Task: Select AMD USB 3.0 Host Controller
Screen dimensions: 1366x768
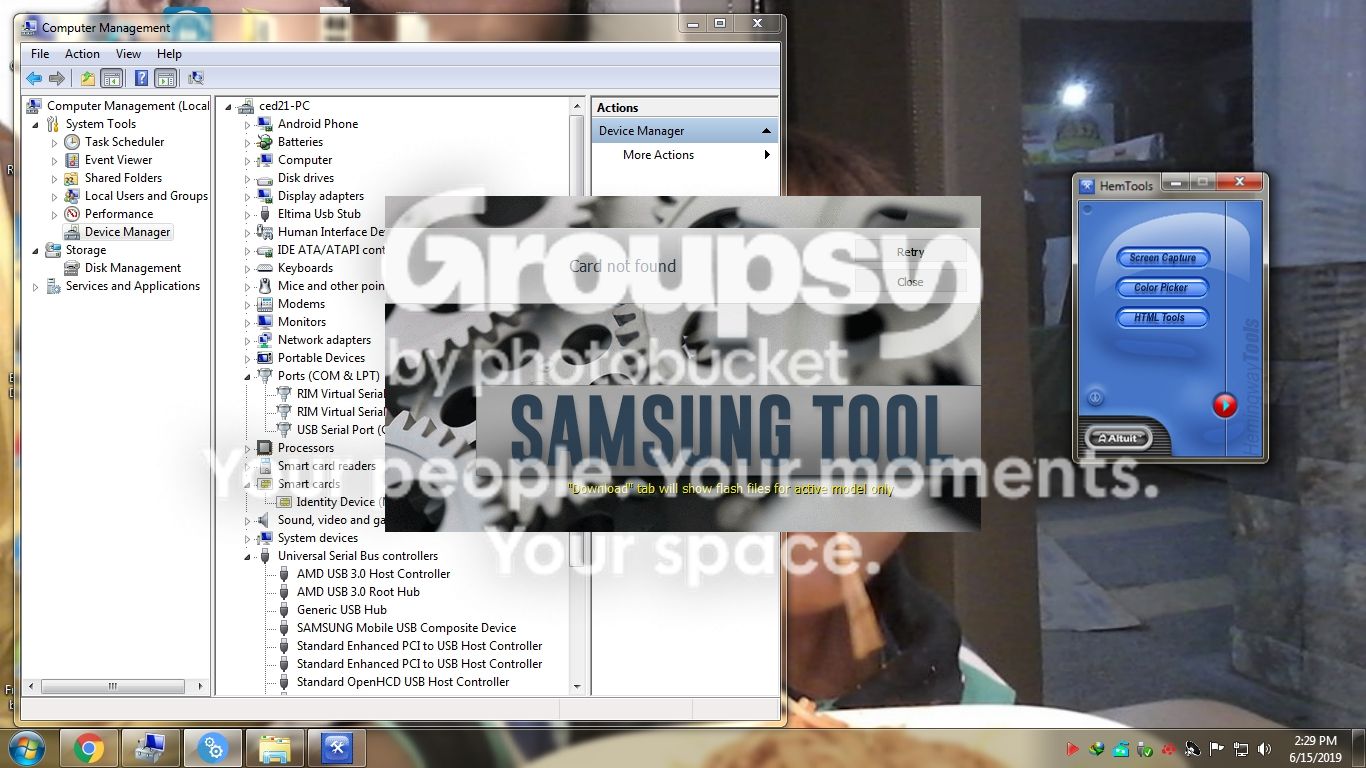Action: click(x=373, y=574)
